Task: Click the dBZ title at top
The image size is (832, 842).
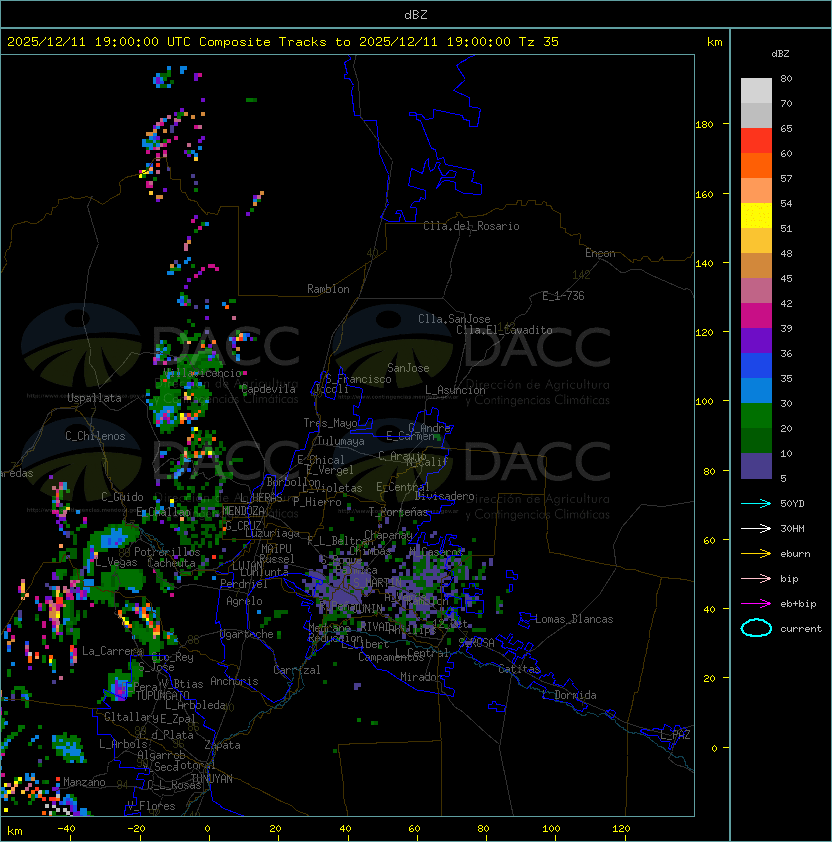Action: coord(416,14)
